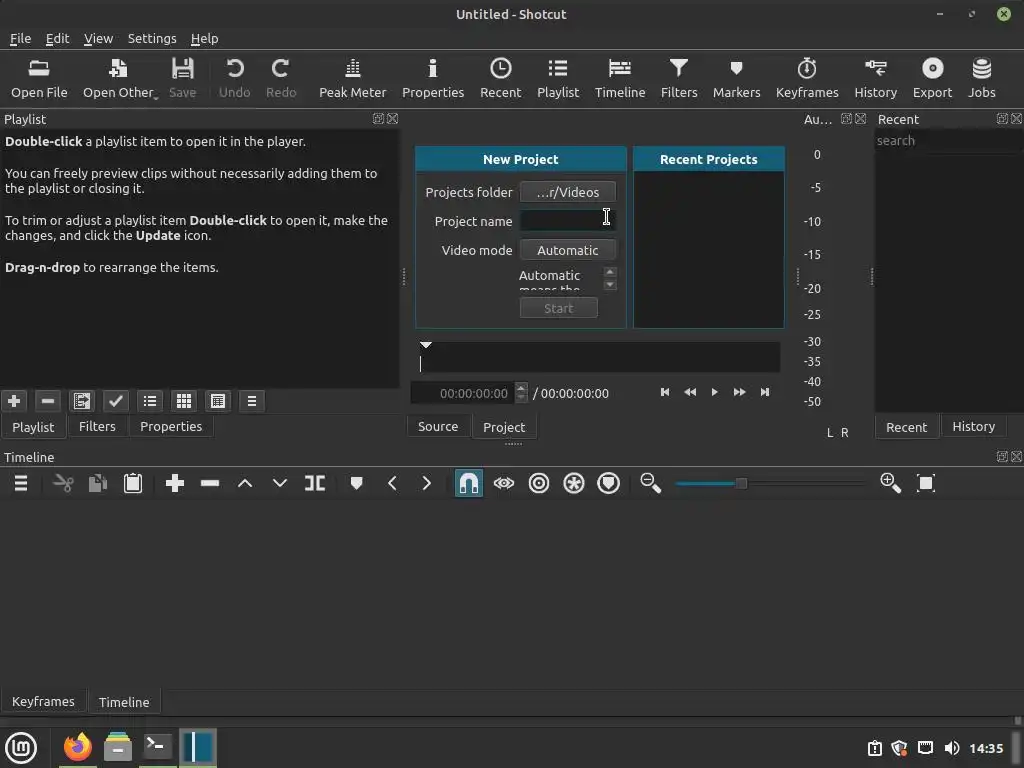The width and height of the screenshot is (1024, 768).
Task: Open Keyframes from the main toolbar
Action: pos(807,78)
